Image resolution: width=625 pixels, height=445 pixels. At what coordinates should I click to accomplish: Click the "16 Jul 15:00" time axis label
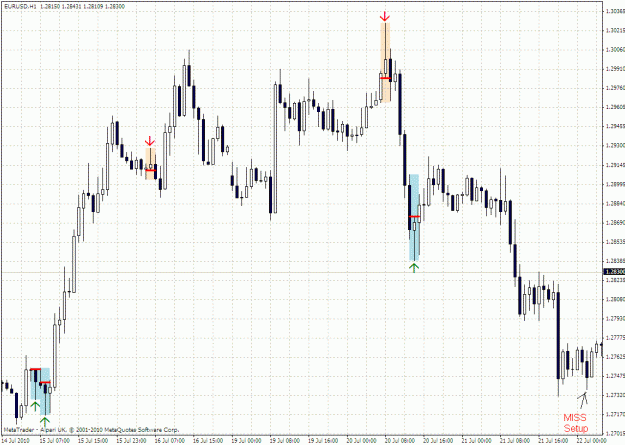point(208,441)
